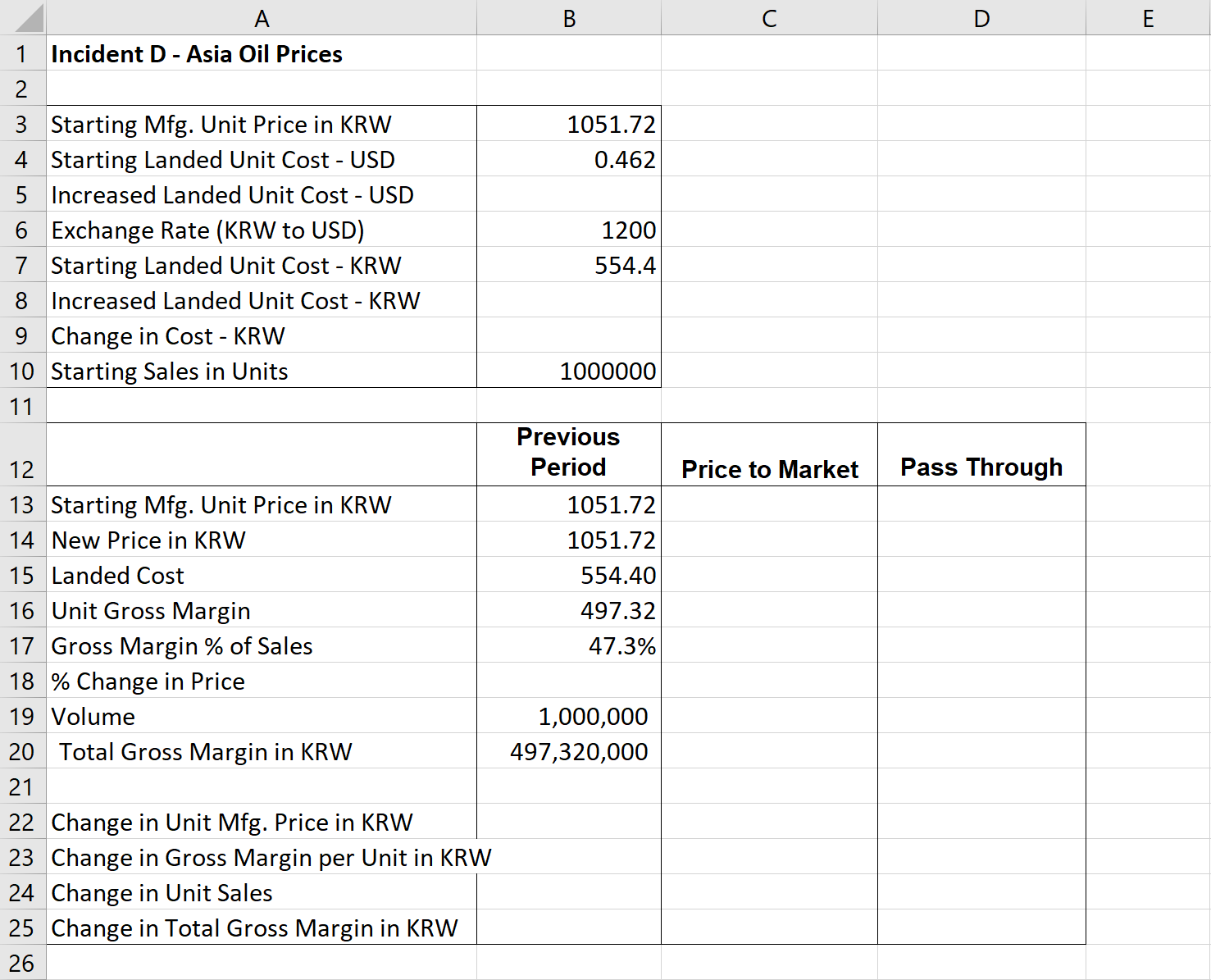The height and width of the screenshot is (980, 1211).
Task: Click 'Starting Mfg. Unit Price in KRW' in row 3
Action: 221,125
